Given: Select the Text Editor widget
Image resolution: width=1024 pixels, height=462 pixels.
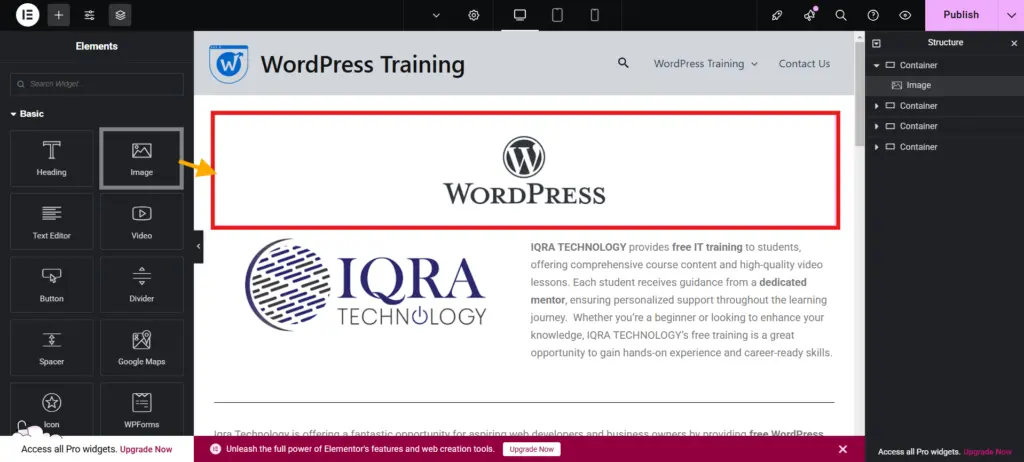Looking at the screenshot, I should (x=52, y=221).
